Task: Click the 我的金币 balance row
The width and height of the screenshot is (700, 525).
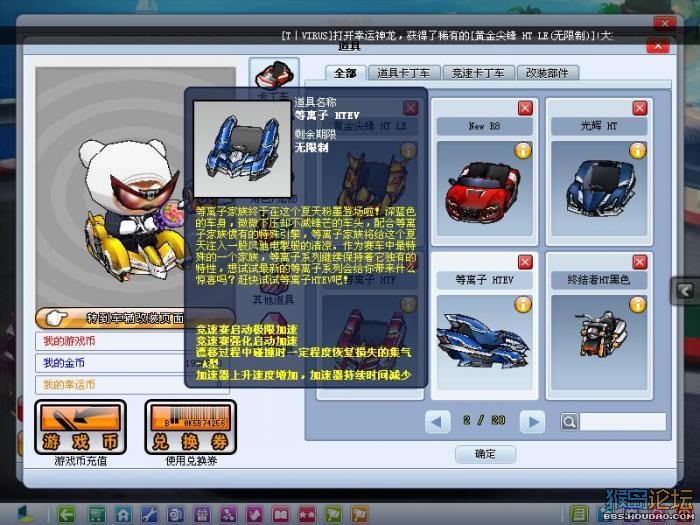Action: click(132, 363)
